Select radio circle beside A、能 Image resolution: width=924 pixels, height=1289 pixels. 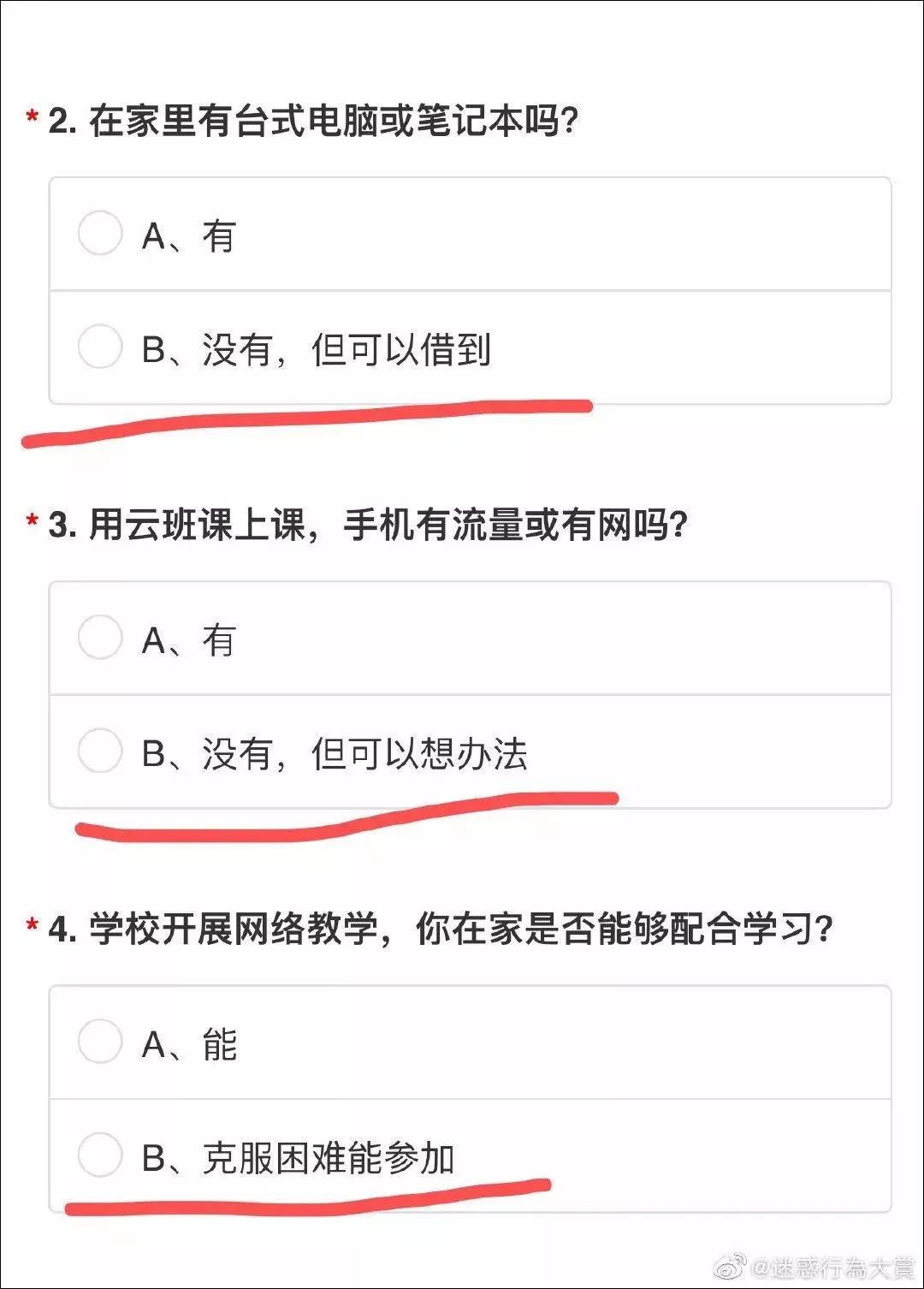(x=100, y=1042)
